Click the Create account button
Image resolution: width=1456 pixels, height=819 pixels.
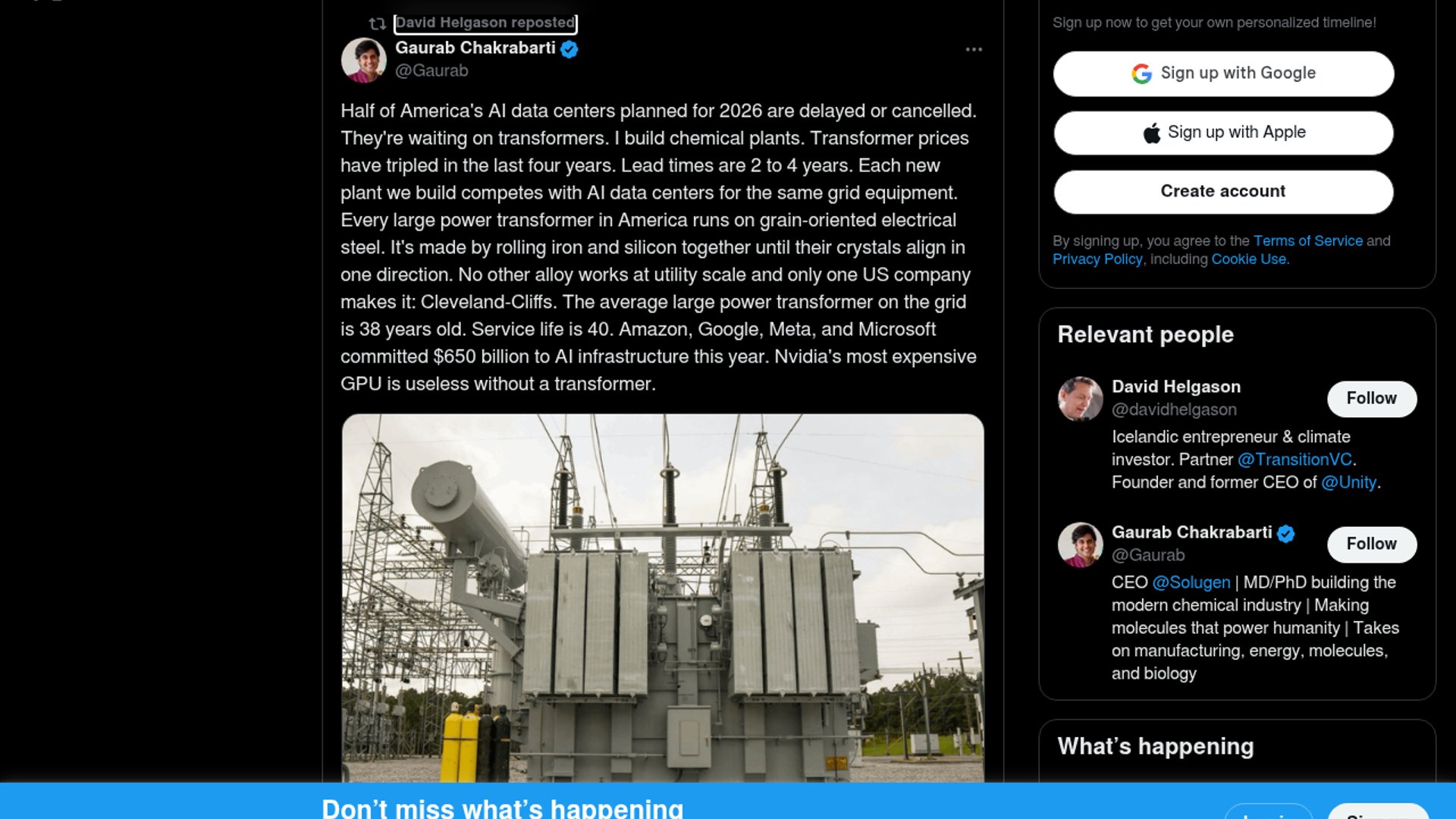point(1223,192)
